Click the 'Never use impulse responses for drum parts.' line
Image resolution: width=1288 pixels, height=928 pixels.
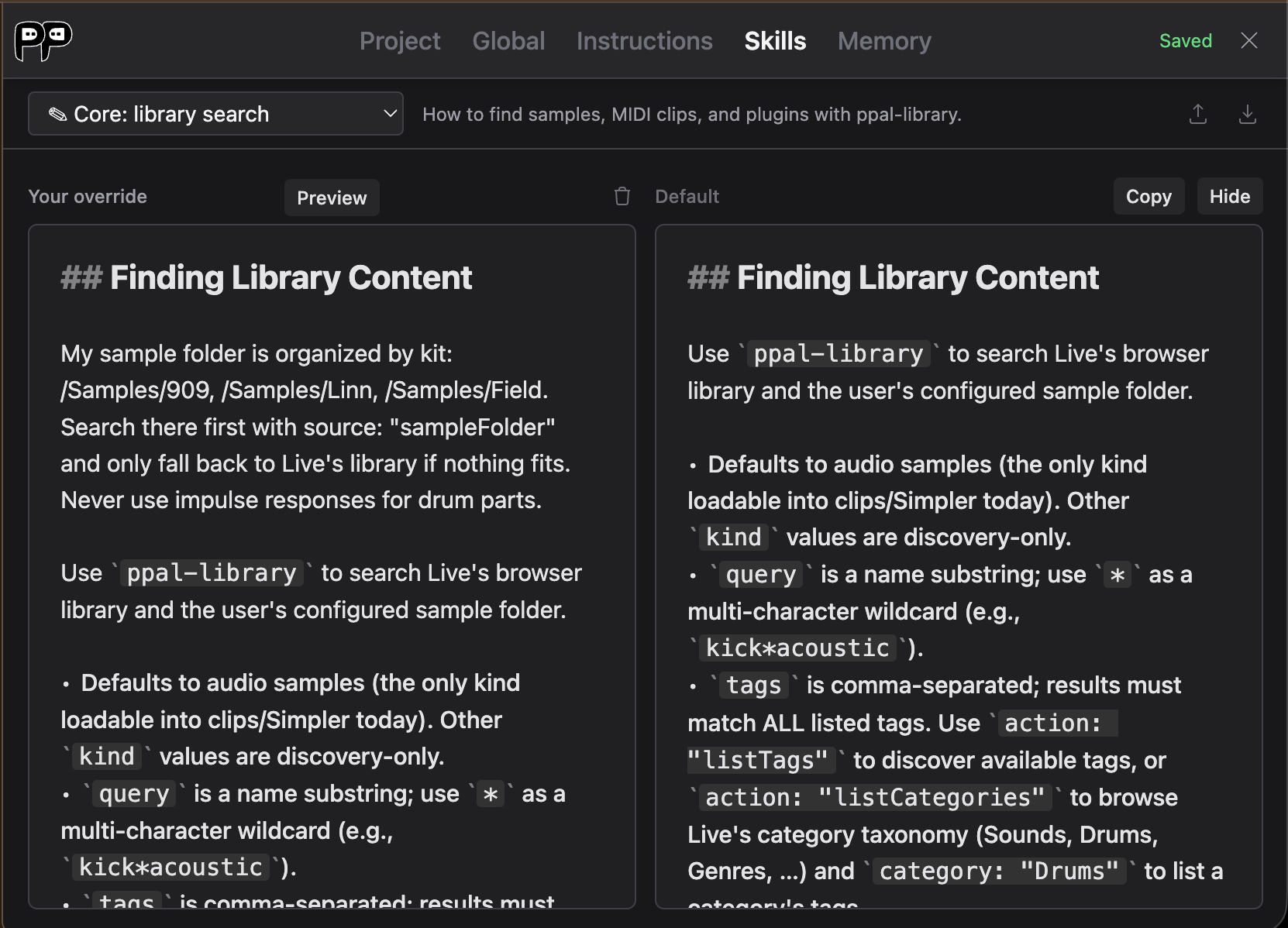[301, 500]
